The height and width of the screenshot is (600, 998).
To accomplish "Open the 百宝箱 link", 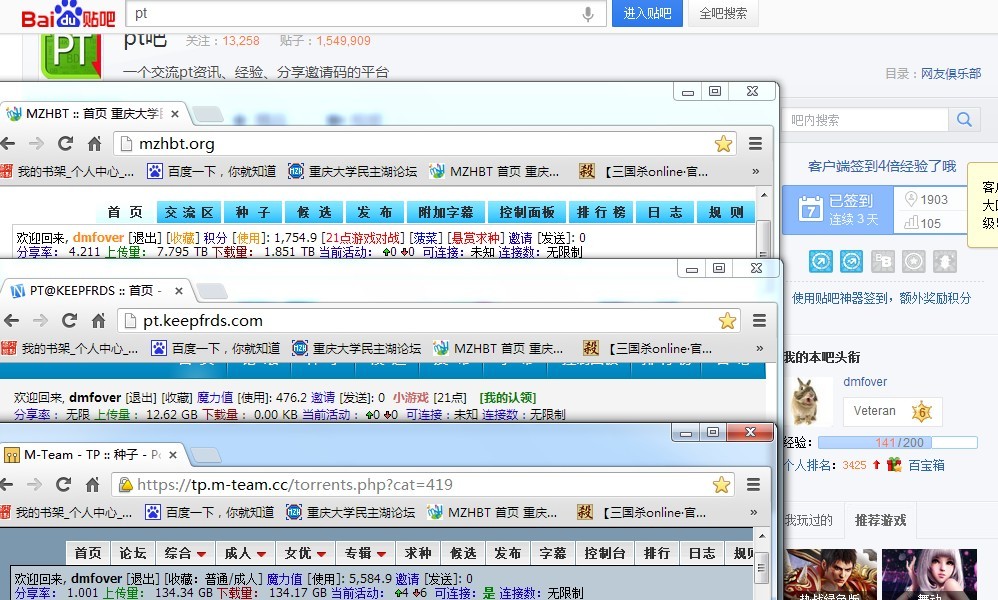I will pyautogui.click(x=926, y=465).
